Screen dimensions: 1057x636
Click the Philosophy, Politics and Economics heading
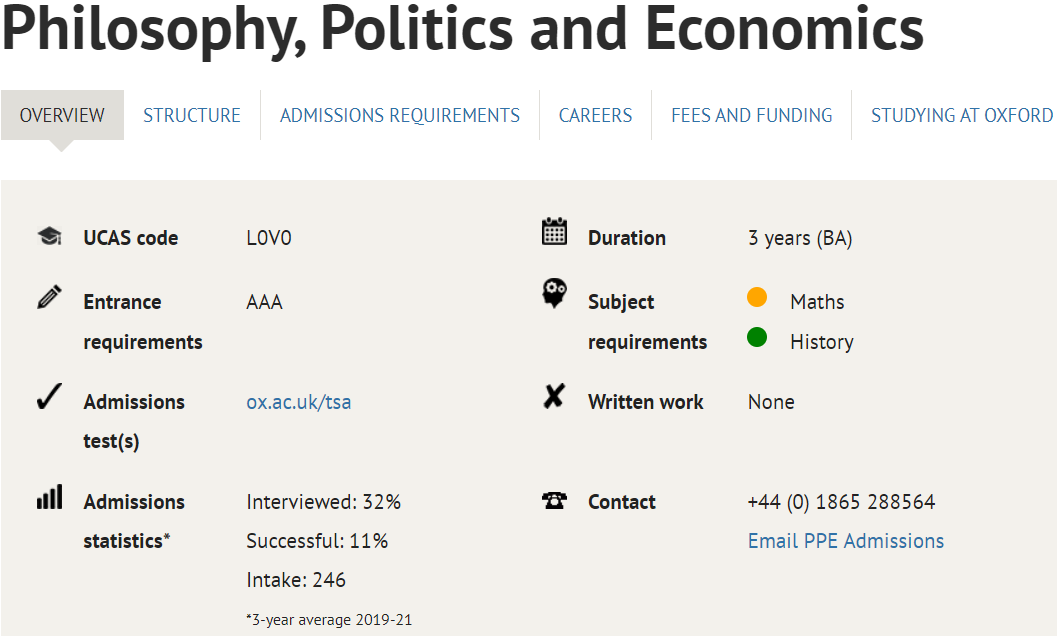tap(462, 30)
